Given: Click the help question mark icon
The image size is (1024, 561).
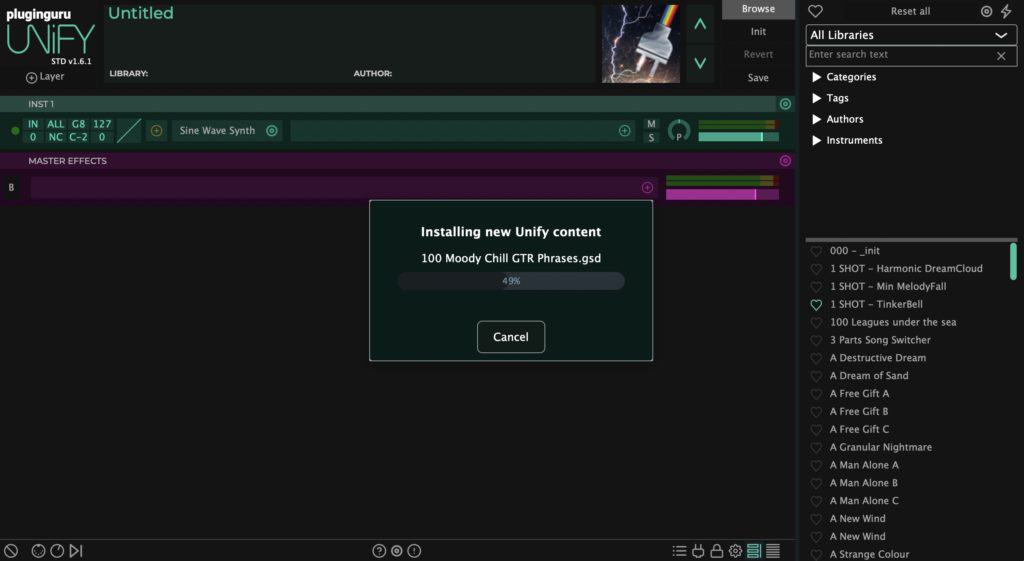Looking at the screenshot, I should pyautogui.click(x=379, y=551).
